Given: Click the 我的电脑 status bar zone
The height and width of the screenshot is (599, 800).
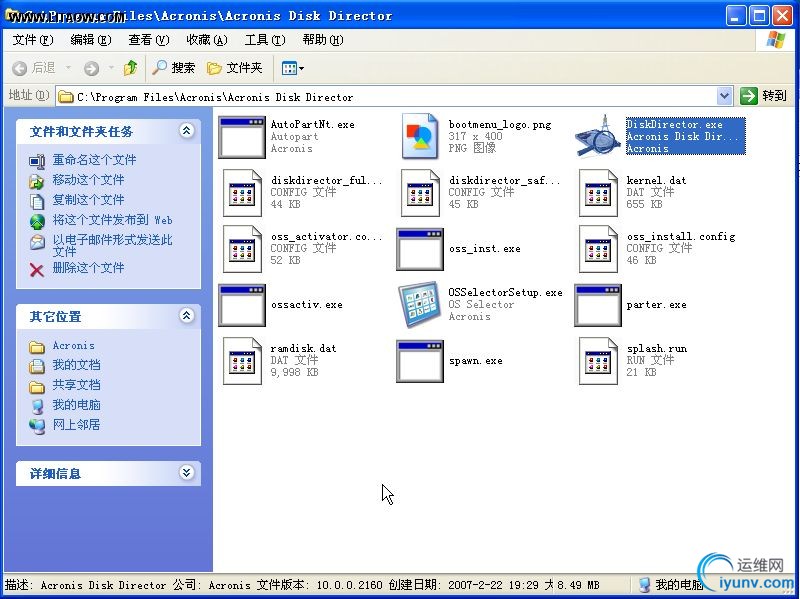Looking at the screenshot, I should click(x=671, y=585).
